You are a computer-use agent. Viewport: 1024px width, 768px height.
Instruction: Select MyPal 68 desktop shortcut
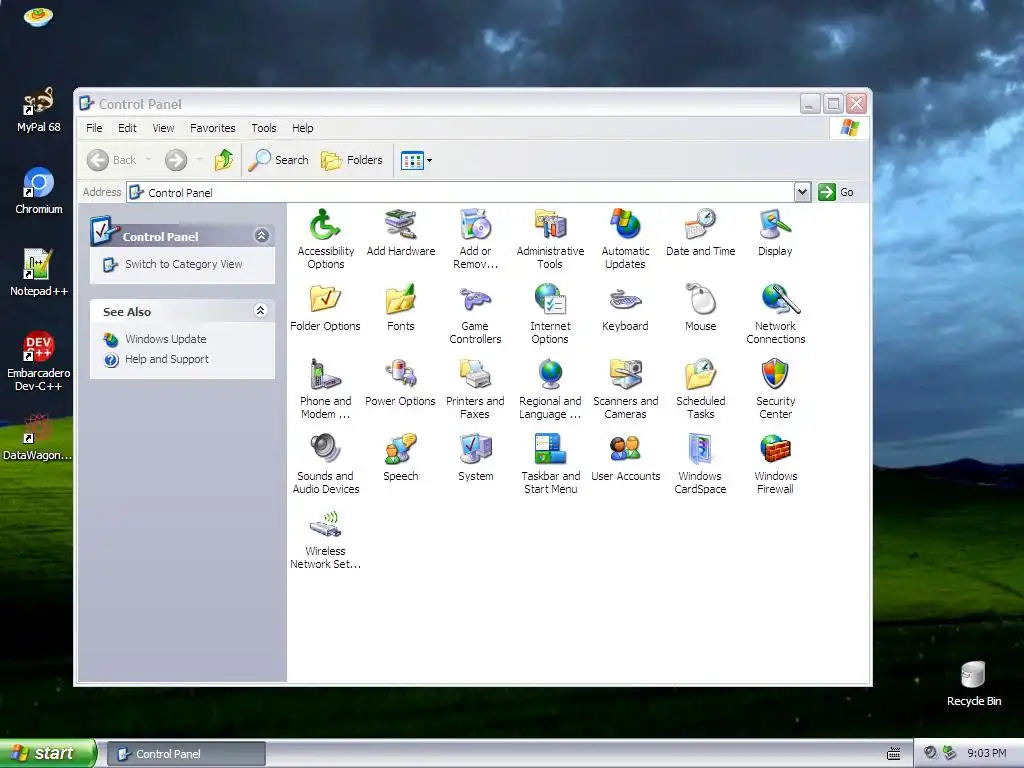point(39,110)
